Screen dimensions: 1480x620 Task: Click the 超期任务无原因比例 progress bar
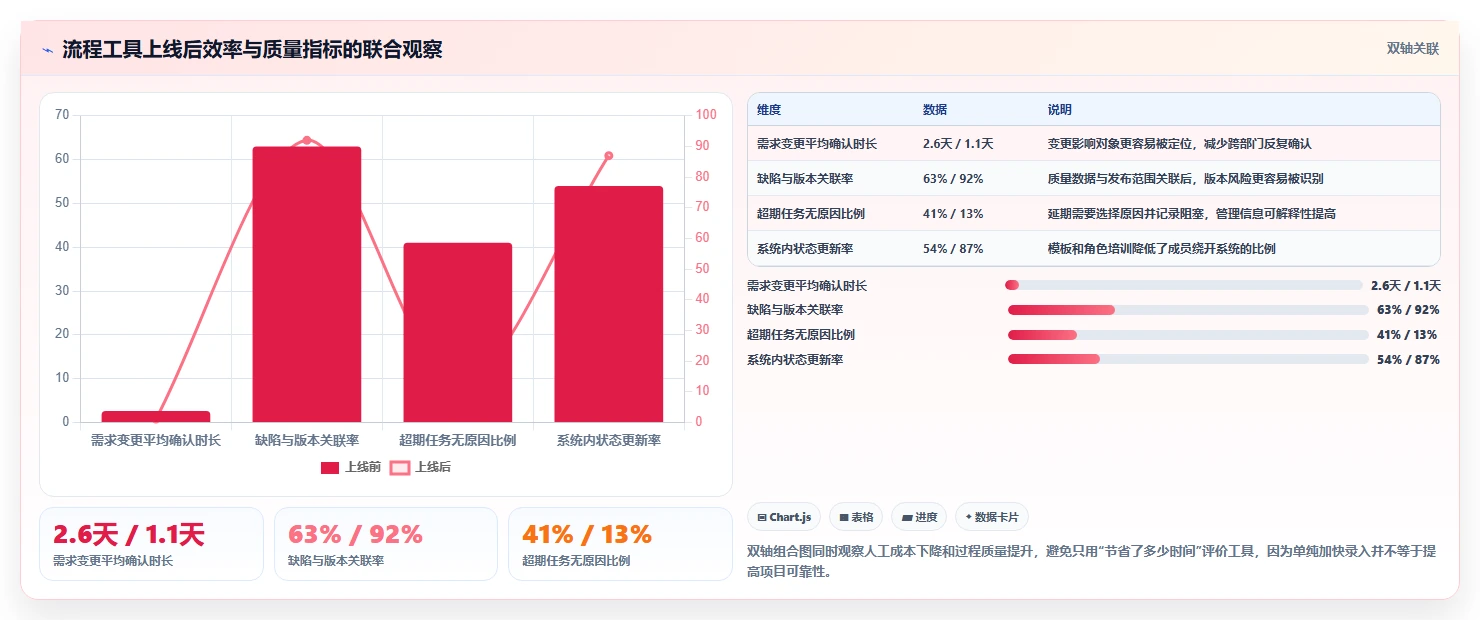click(x=1188, y=335)
